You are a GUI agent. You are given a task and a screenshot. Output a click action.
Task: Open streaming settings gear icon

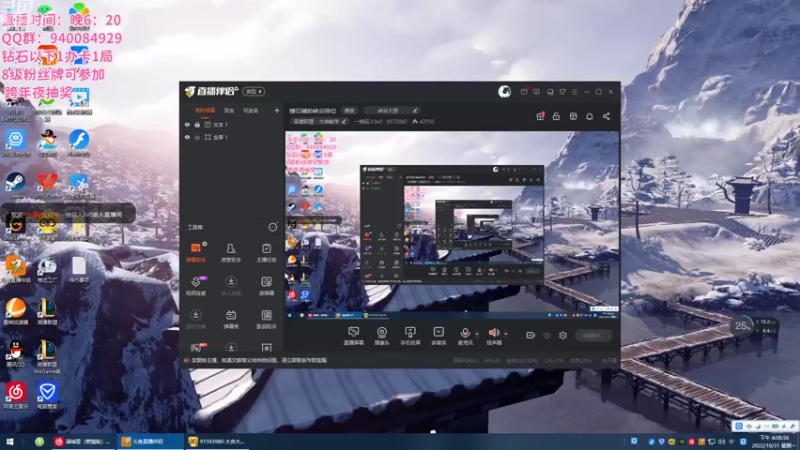pyautogui.click(x=563, y=335)
